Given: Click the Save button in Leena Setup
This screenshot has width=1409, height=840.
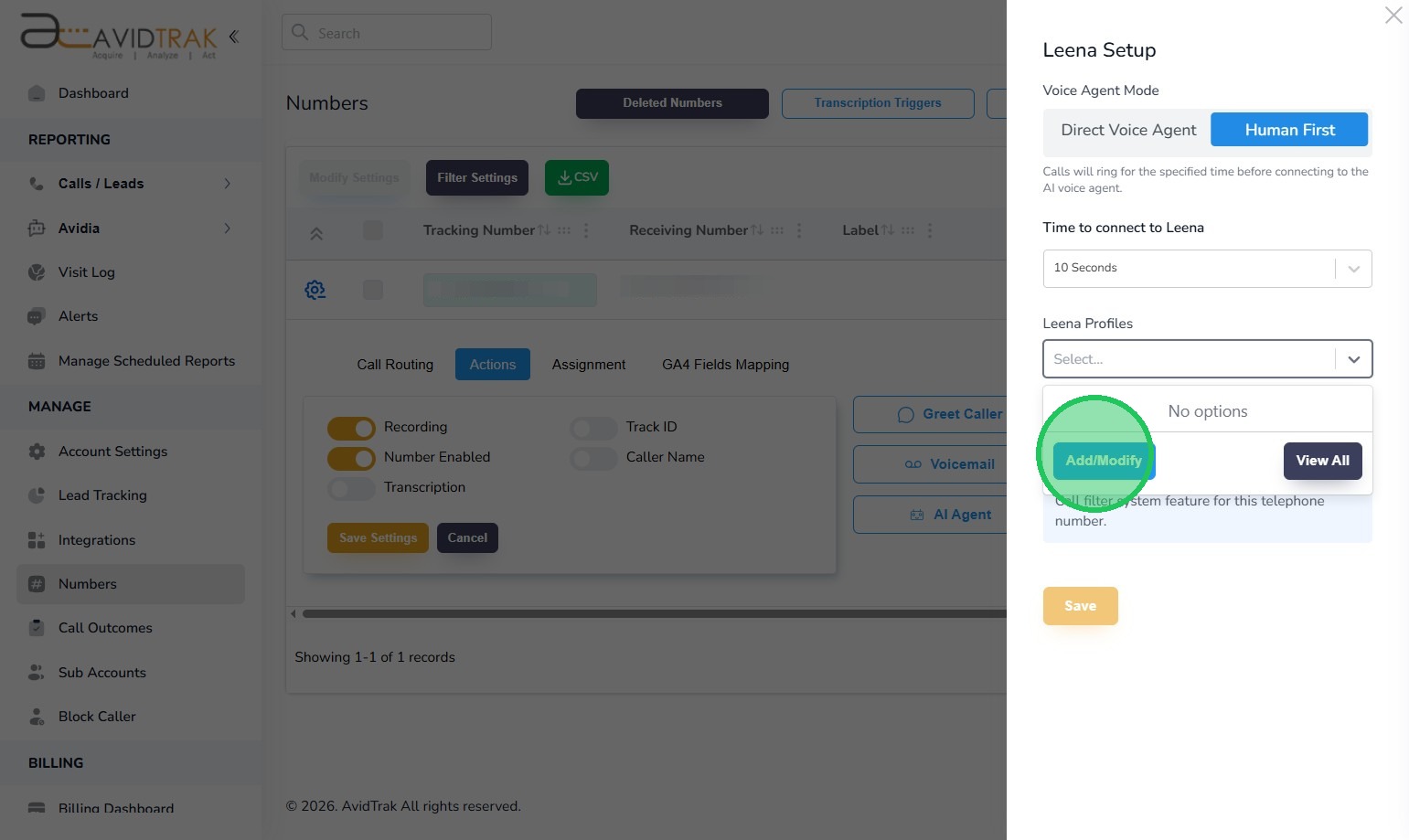Looking at the screenshot, I should pyautogui.click(x=1080, y=606).
